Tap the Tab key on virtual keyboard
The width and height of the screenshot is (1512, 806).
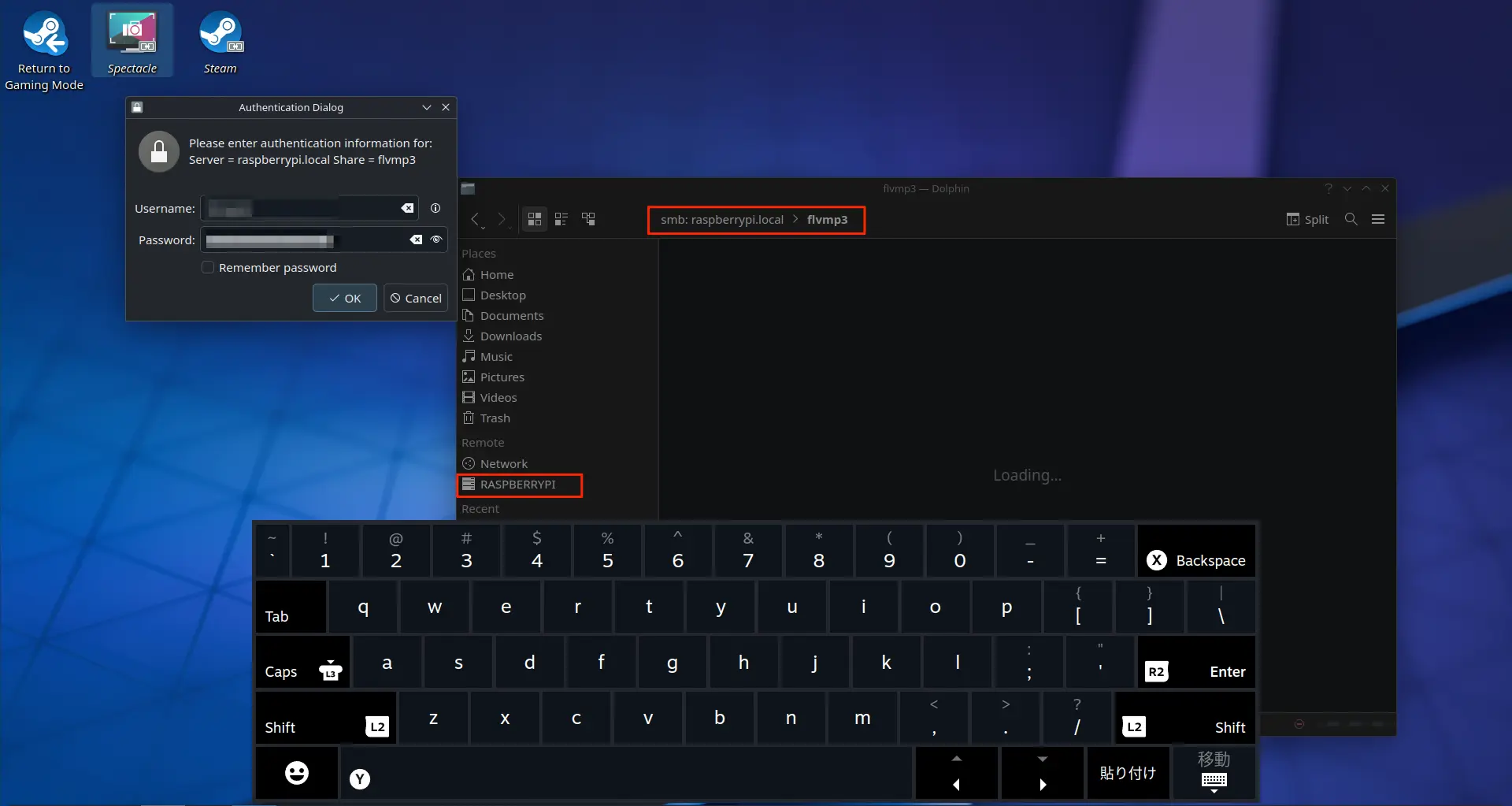(x=291, y=607)
